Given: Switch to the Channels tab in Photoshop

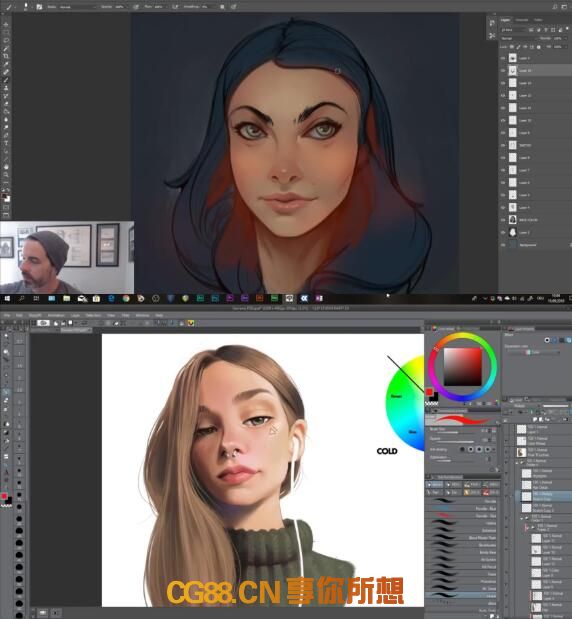Looking at the screenshot, I should [x=522, y=20].
